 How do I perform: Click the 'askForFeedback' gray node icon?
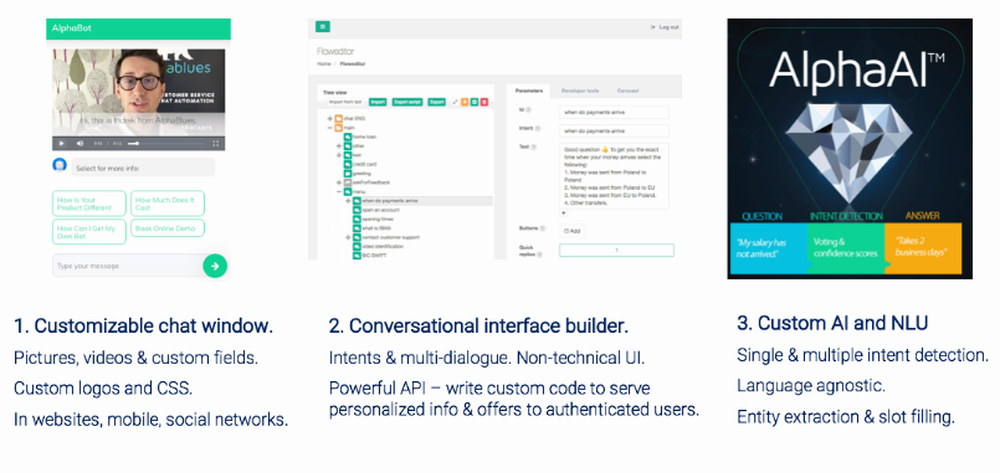click(348, 182)
